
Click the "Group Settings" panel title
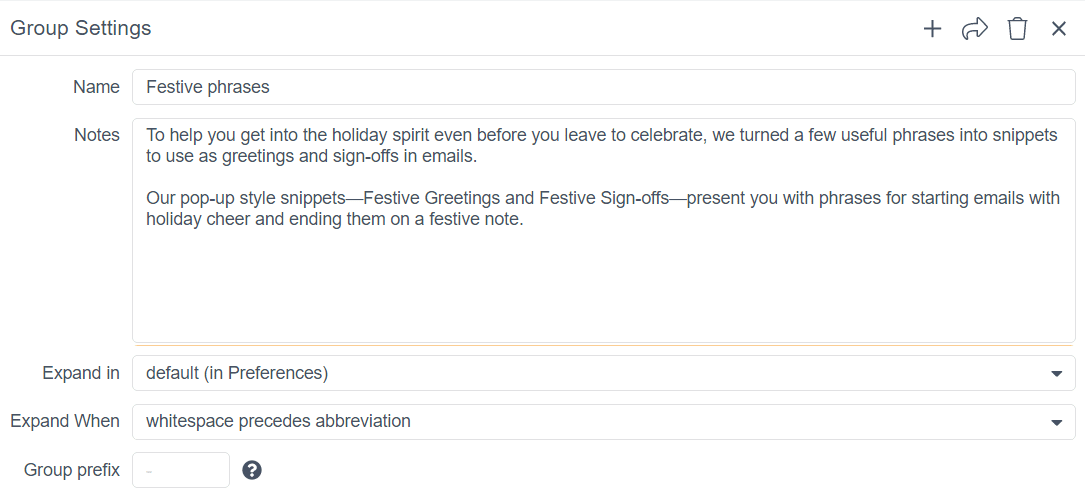80,28
